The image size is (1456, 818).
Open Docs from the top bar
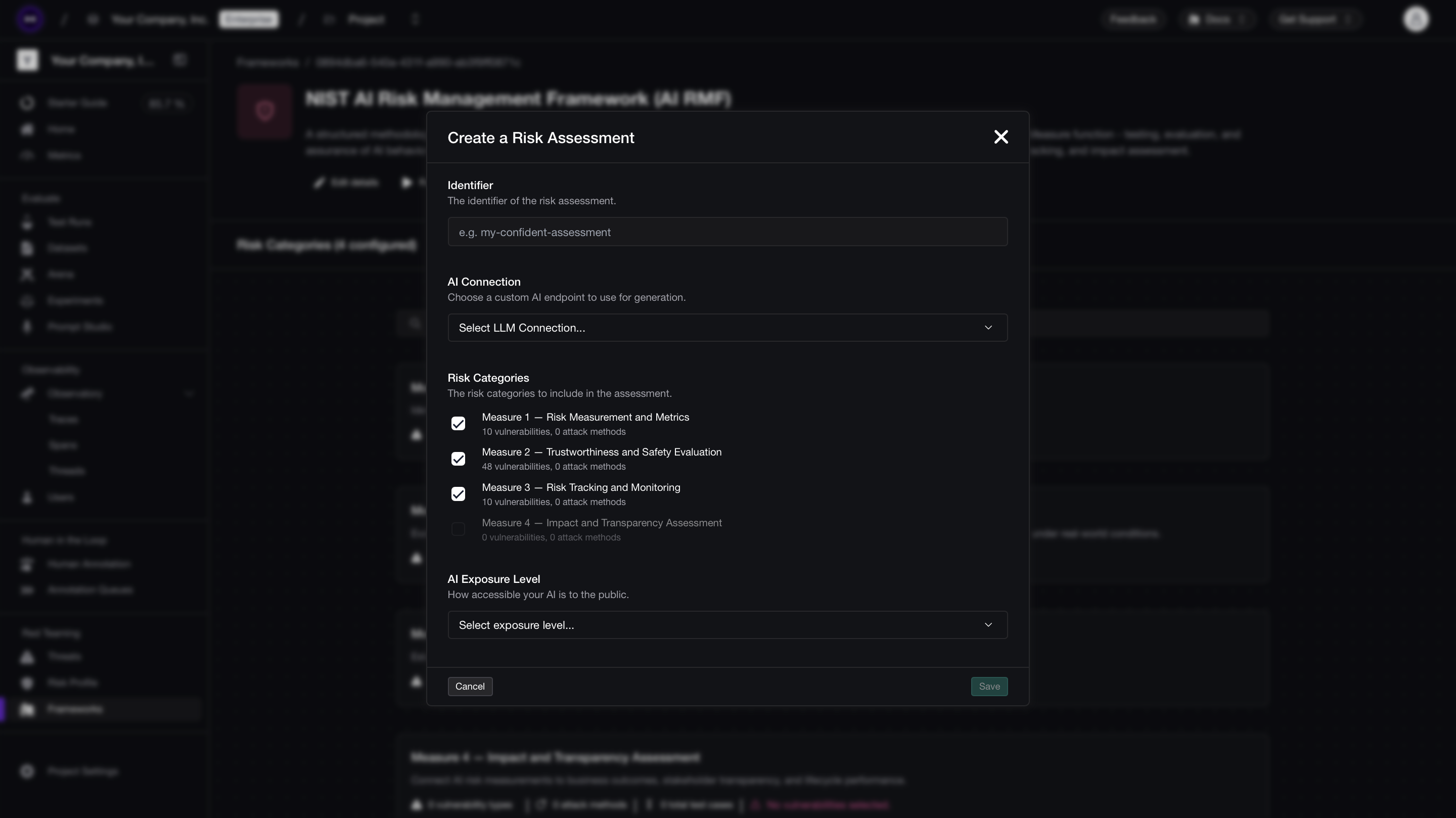[1217, 19]
